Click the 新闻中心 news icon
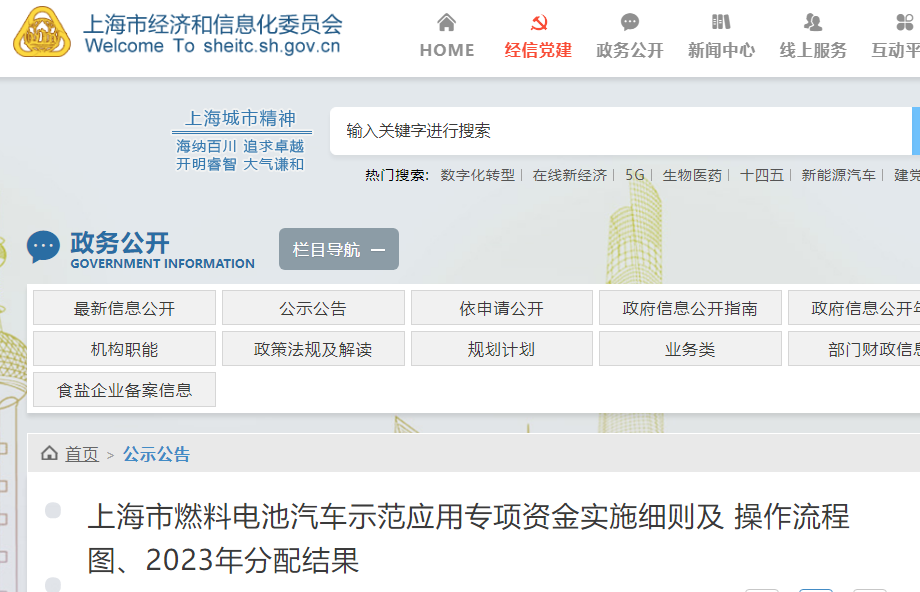 point(721,22)
